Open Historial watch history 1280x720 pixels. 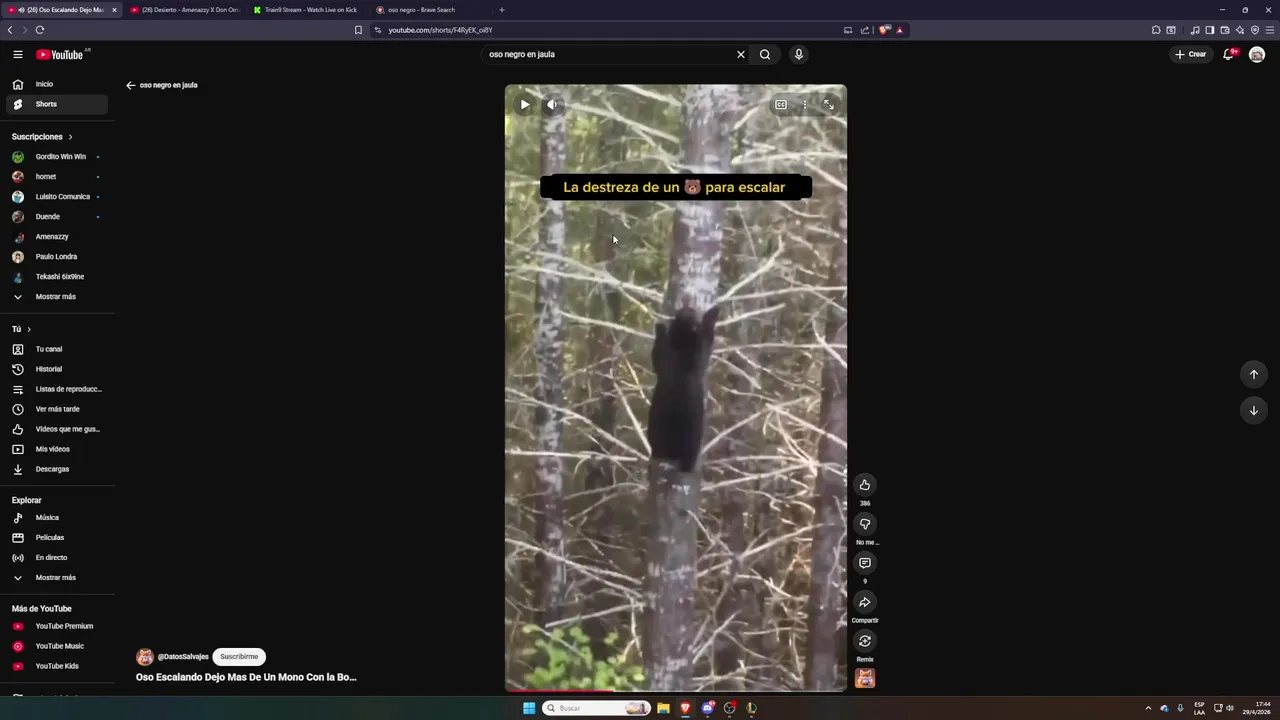pyautogui.click(x=56, y=369)
